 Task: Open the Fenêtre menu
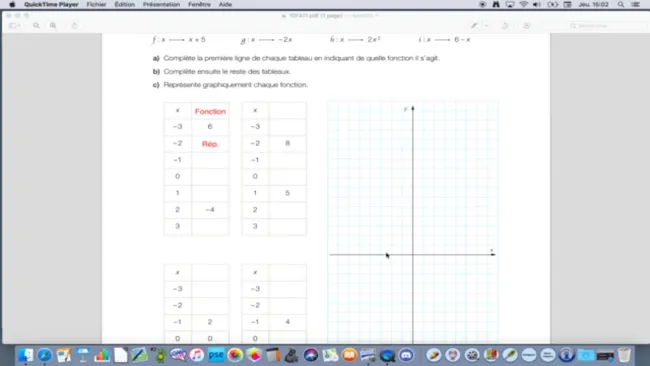point(199,5)
